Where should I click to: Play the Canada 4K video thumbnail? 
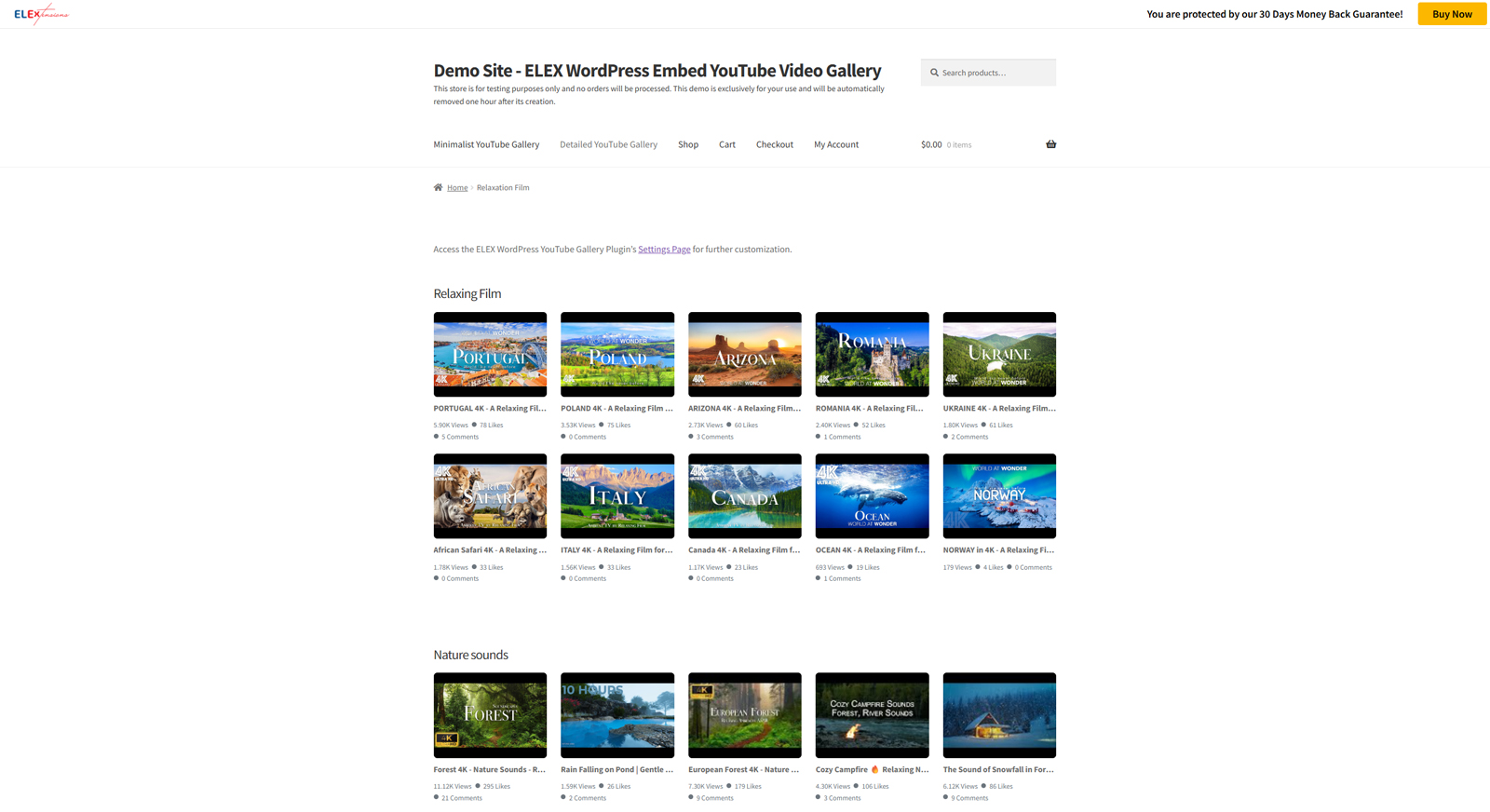pyautogui.click(x=745, y=496)
